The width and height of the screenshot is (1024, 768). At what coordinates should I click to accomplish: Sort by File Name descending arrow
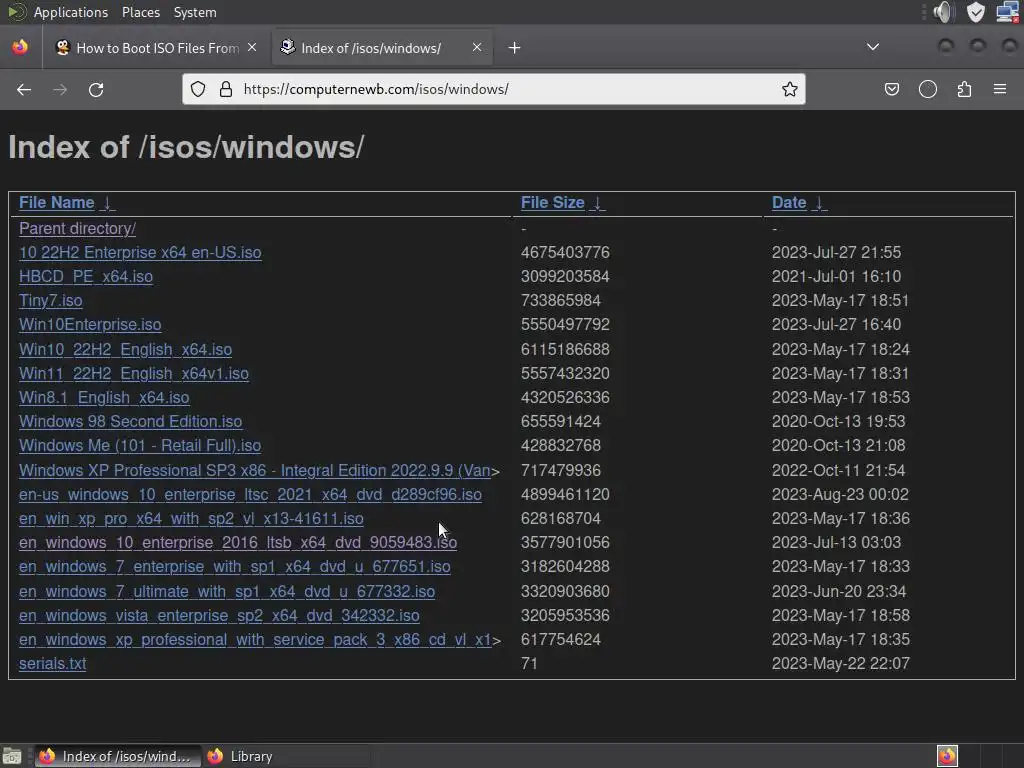[108, 203]
